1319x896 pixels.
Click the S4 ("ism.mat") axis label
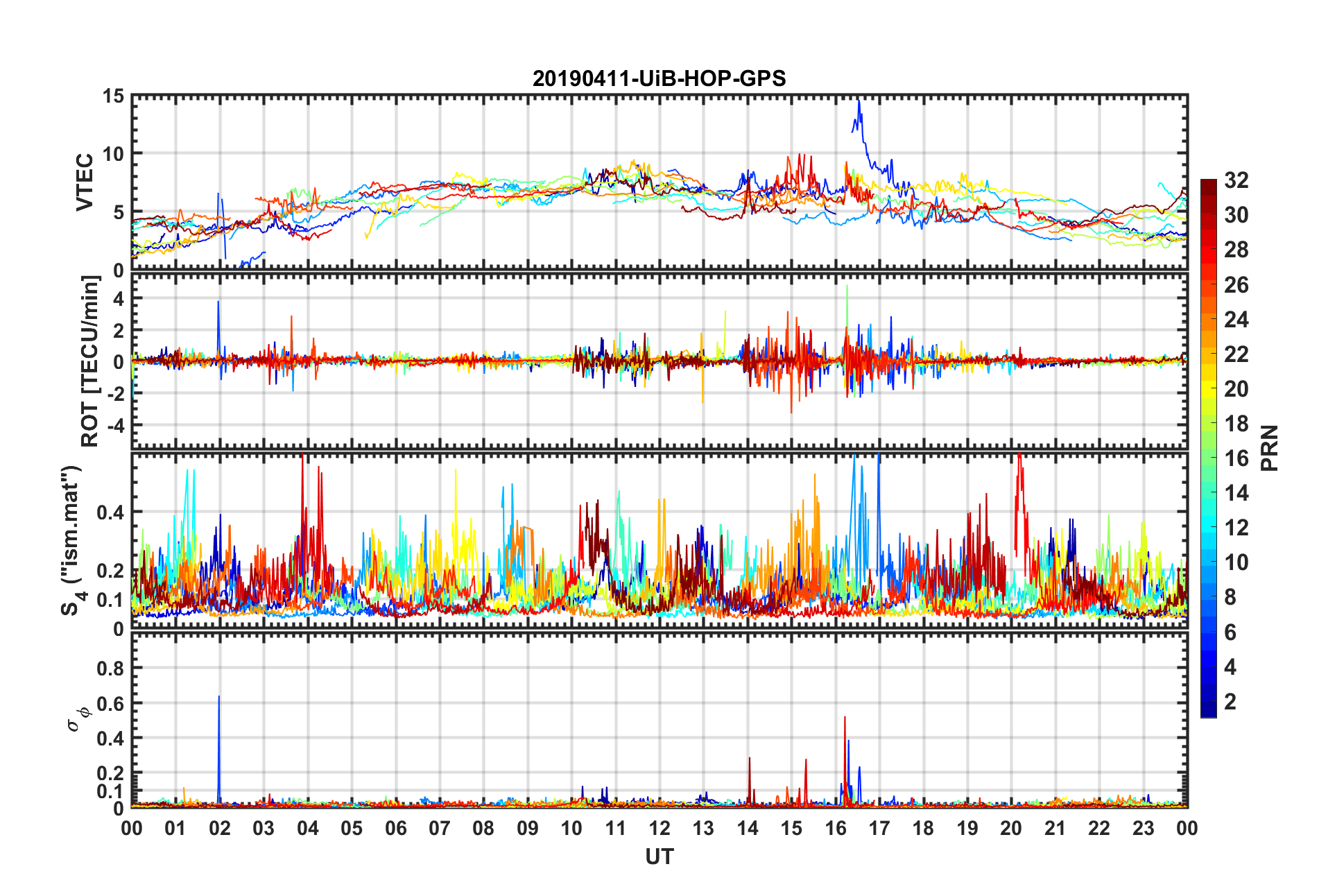tap(71, 540)
